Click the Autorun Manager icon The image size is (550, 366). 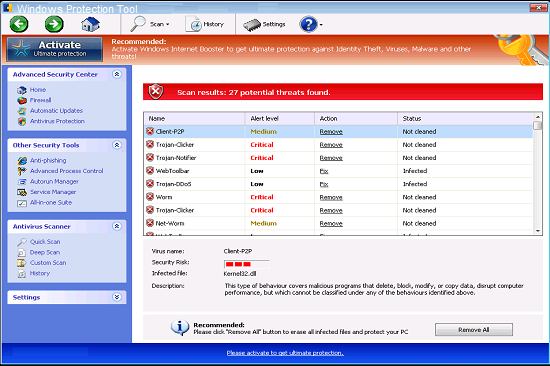22,182
